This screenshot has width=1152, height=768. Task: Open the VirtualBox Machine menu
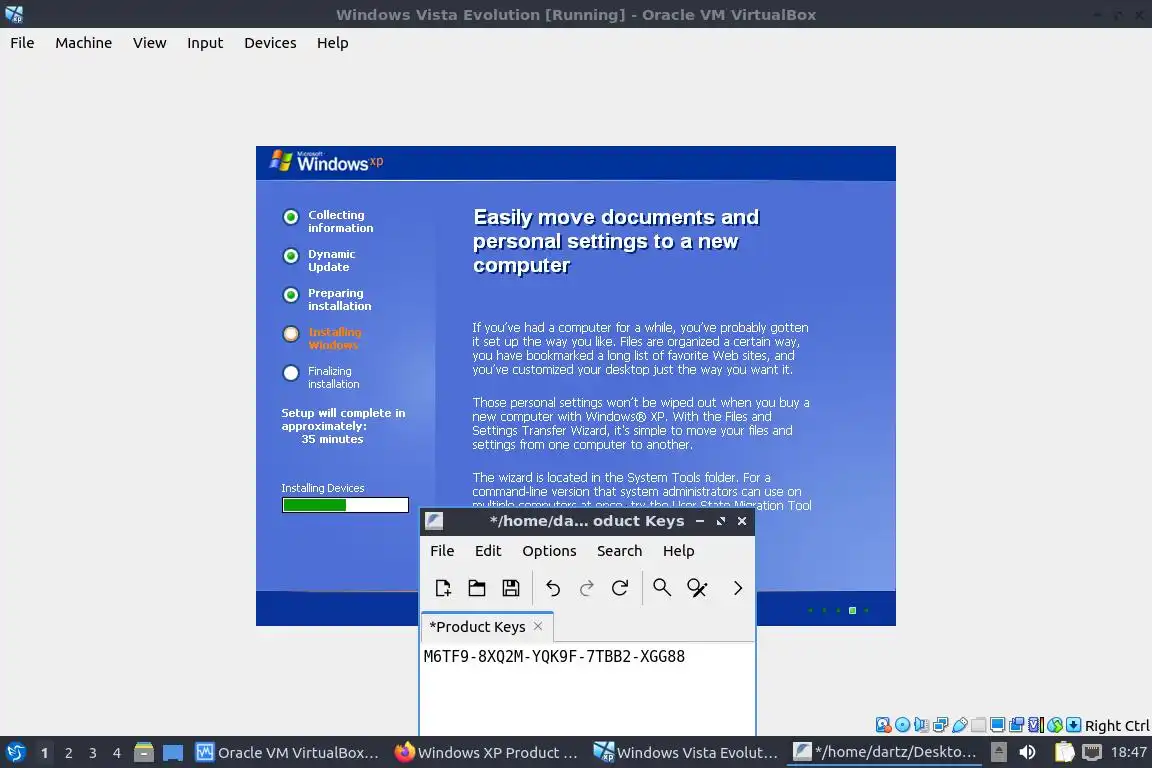[84, 43]
